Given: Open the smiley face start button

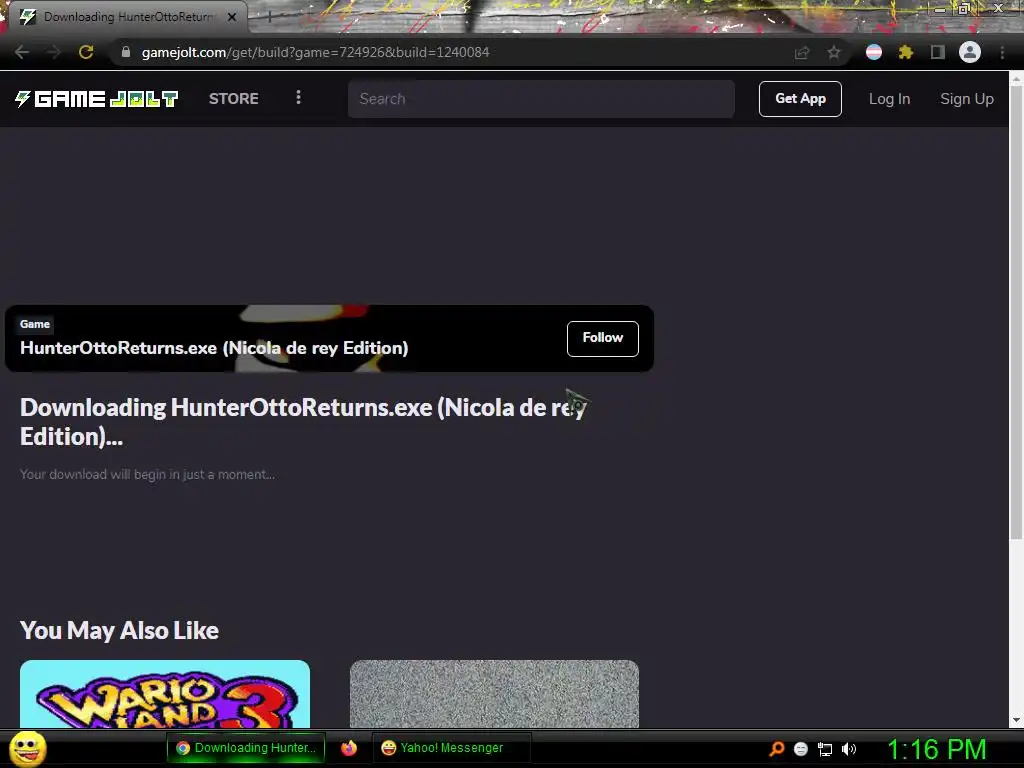Looking at the screenshot, I should [x=27, y=748].
